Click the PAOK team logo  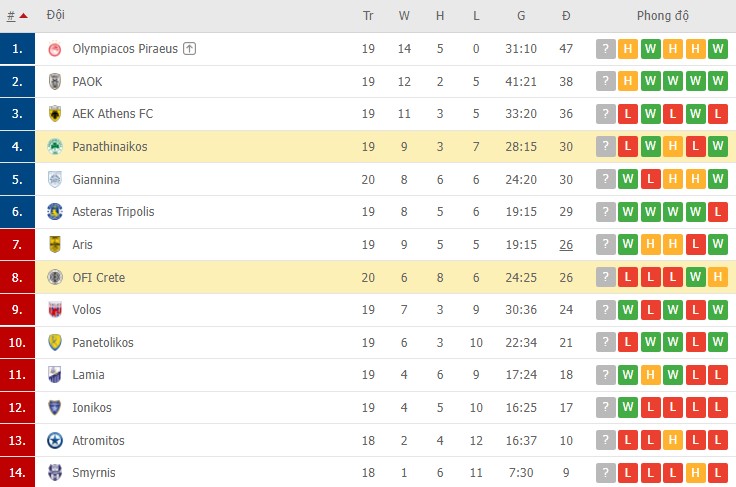(55, 82)
